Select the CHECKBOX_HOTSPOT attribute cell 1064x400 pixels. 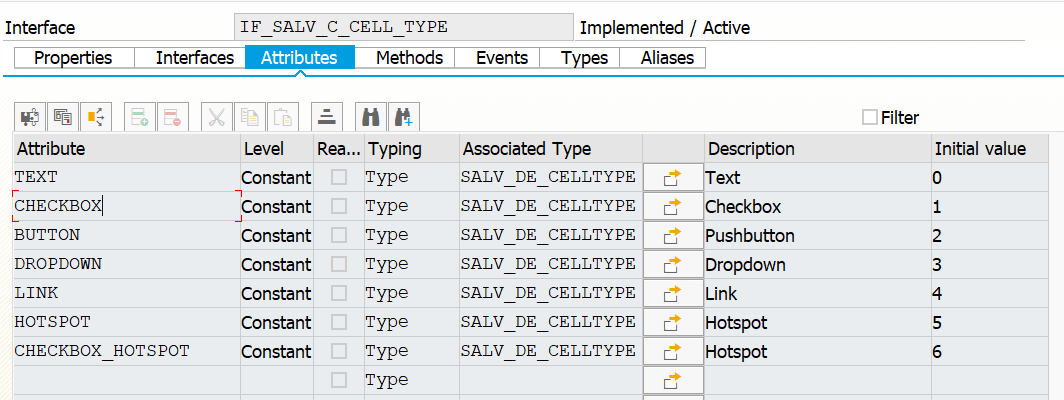(127, 352)
